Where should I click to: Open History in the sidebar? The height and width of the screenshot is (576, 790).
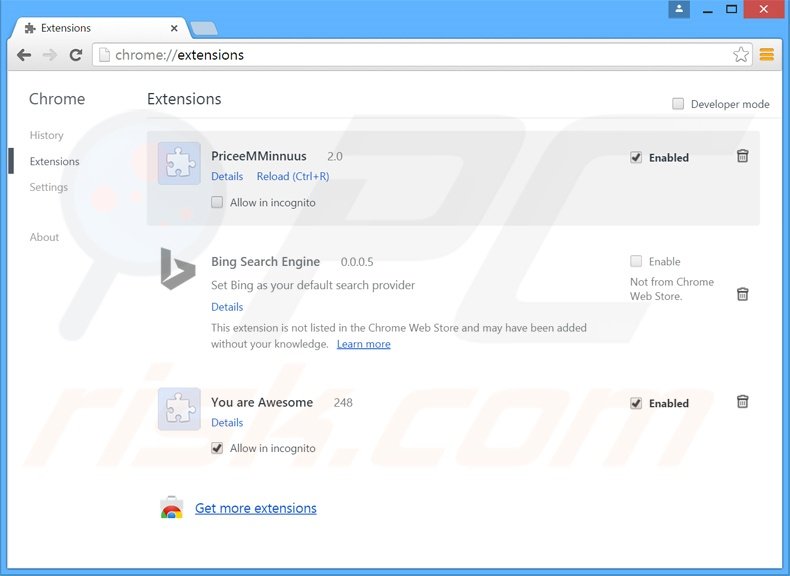[46, 135]
